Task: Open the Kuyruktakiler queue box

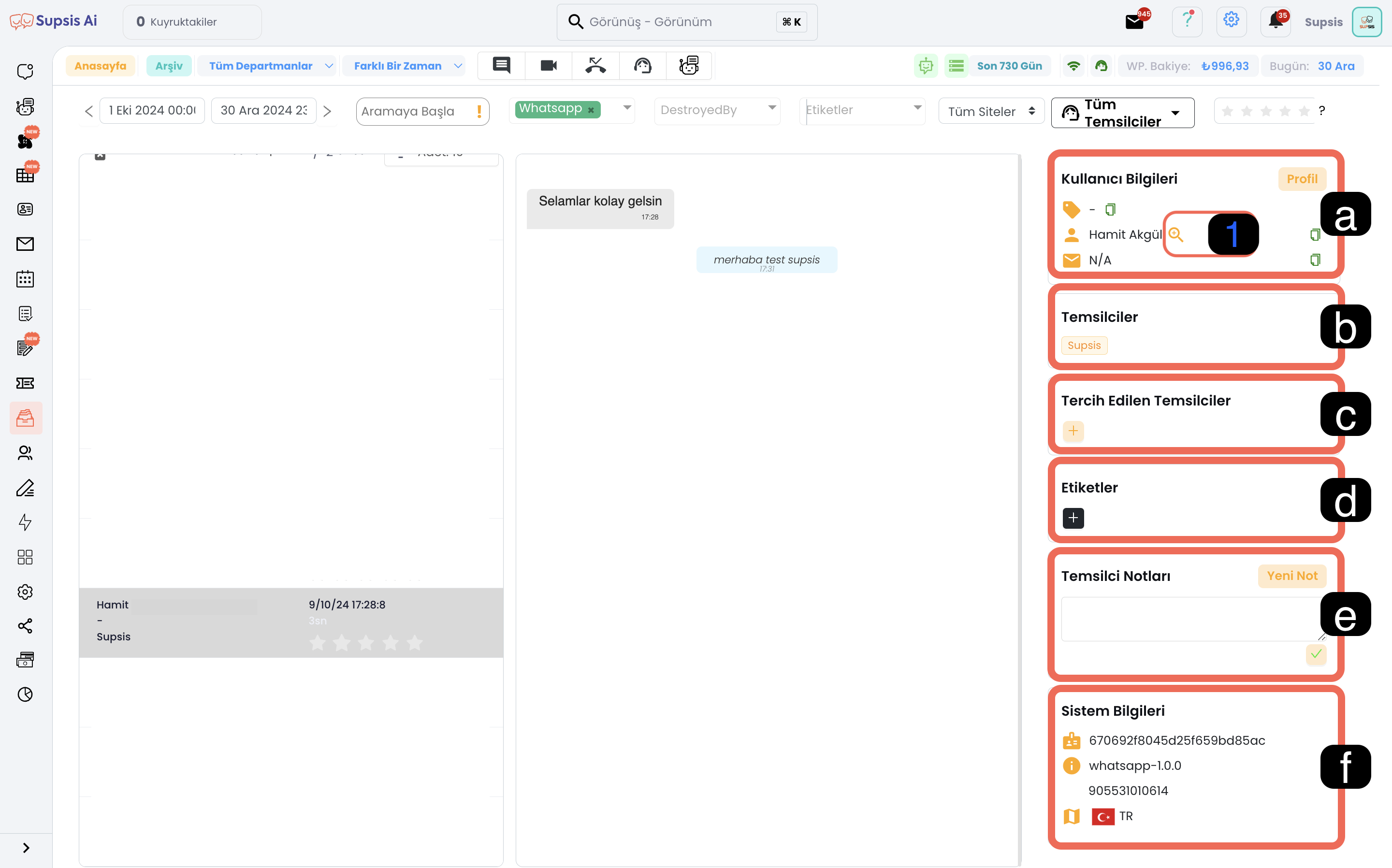Action: point(192,22)
